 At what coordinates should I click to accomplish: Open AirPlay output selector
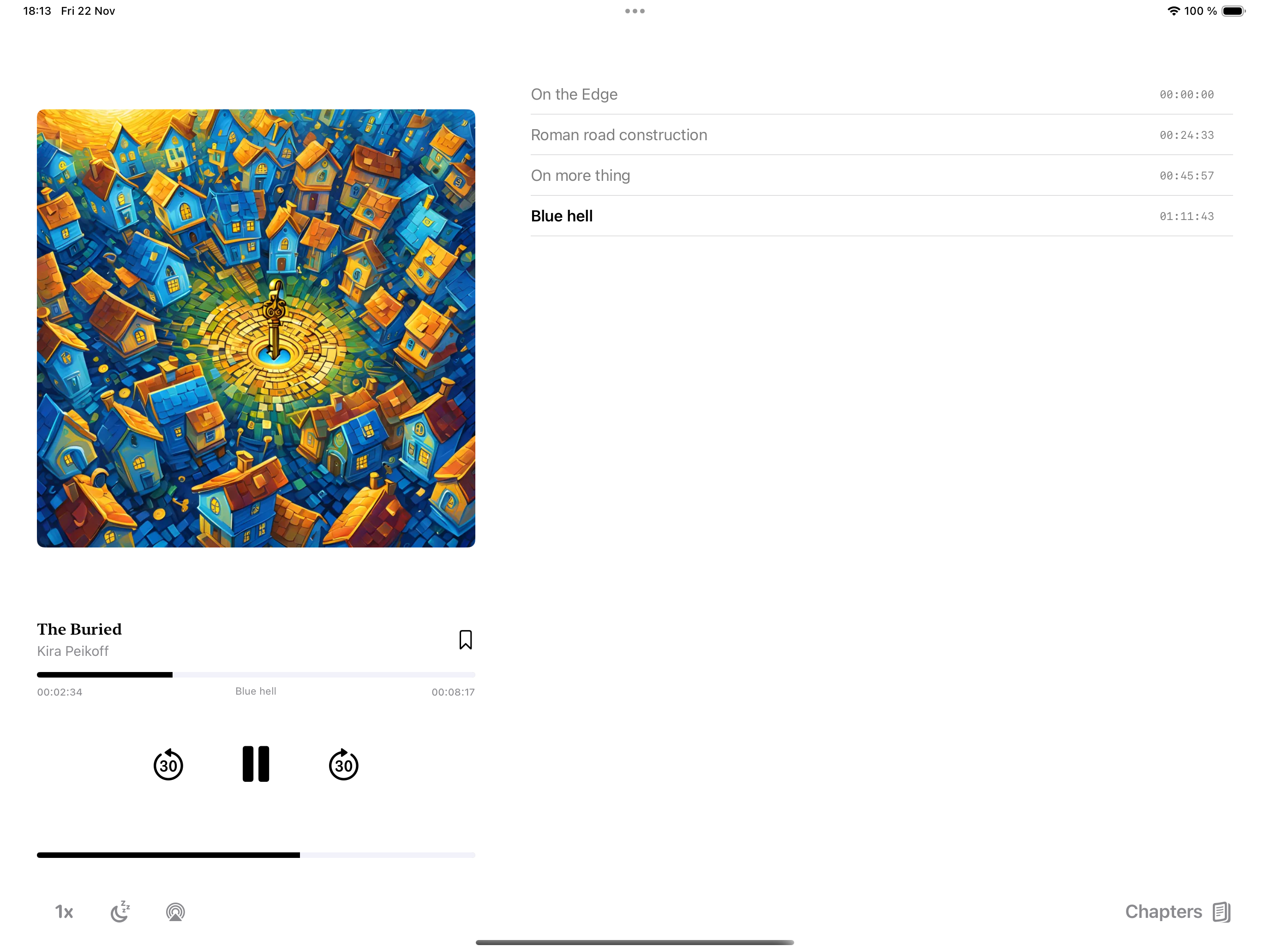[175, 911]
